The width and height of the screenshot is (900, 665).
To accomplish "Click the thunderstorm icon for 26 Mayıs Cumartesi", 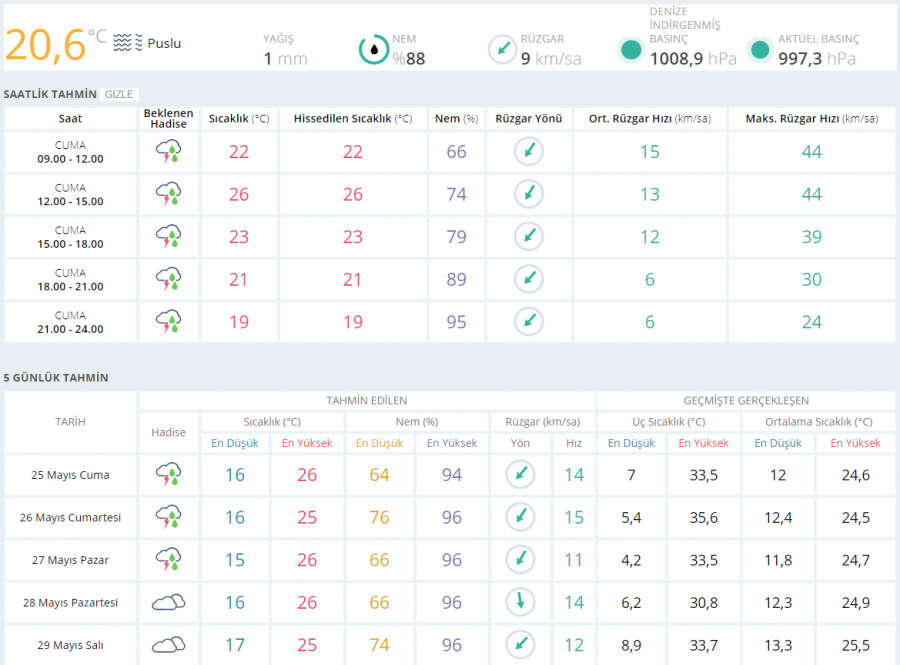I will coord(168,517).
